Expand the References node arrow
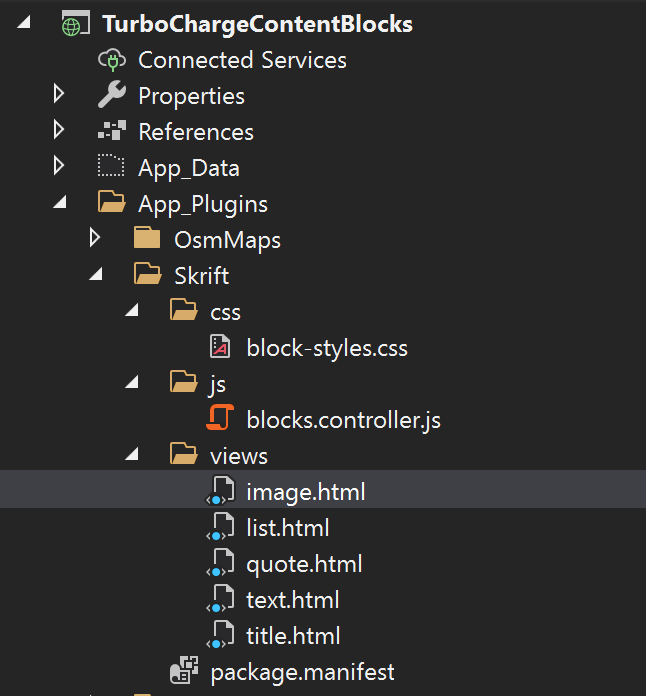 point(59,130)
